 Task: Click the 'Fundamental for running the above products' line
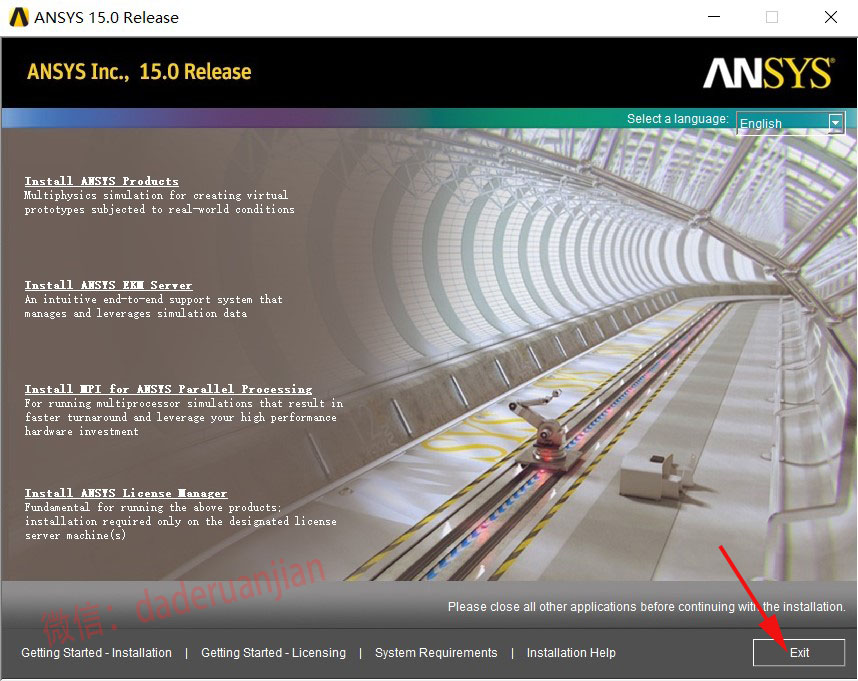click(153, 507)
